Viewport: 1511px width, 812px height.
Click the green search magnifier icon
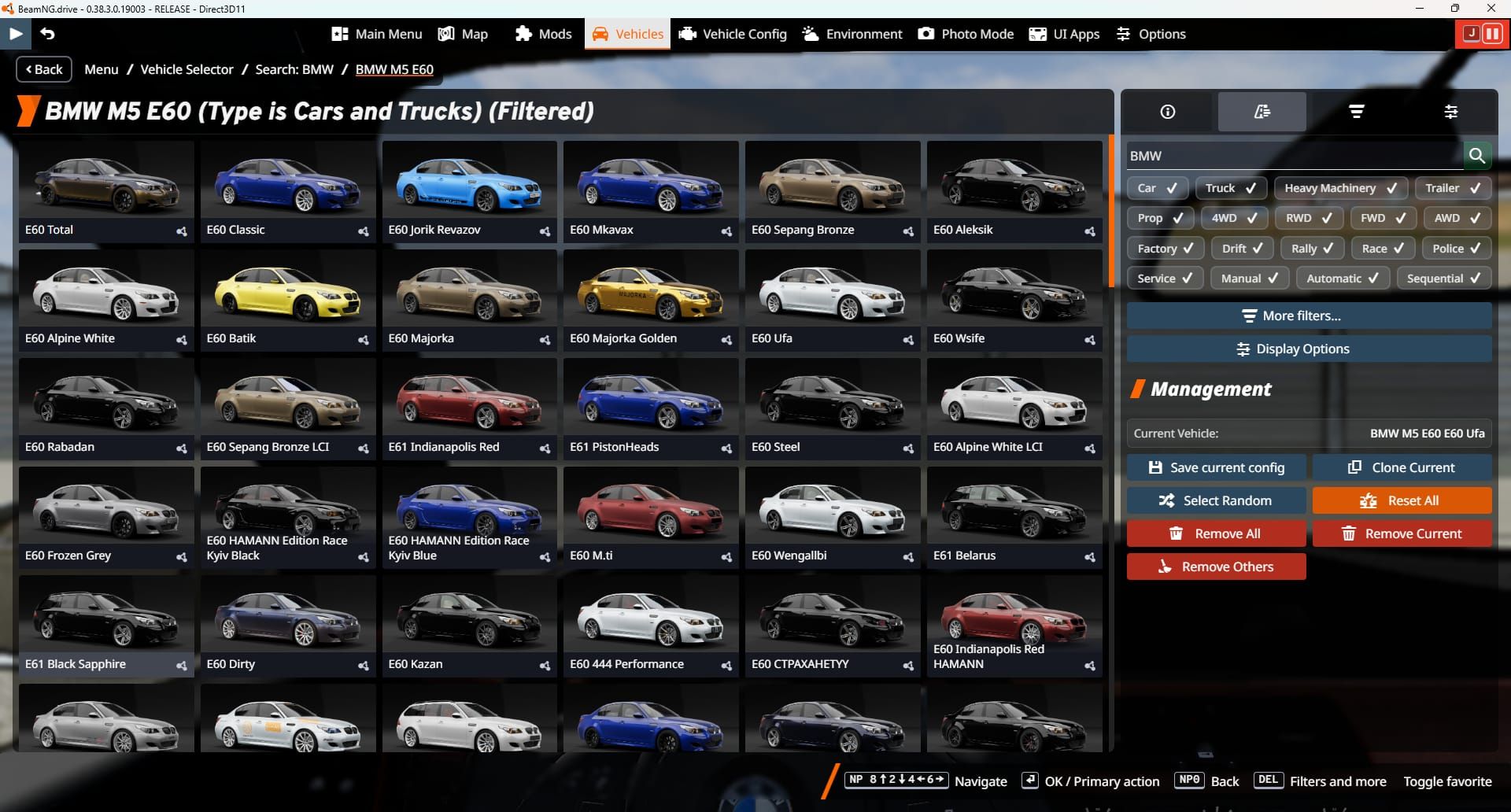1477,155
